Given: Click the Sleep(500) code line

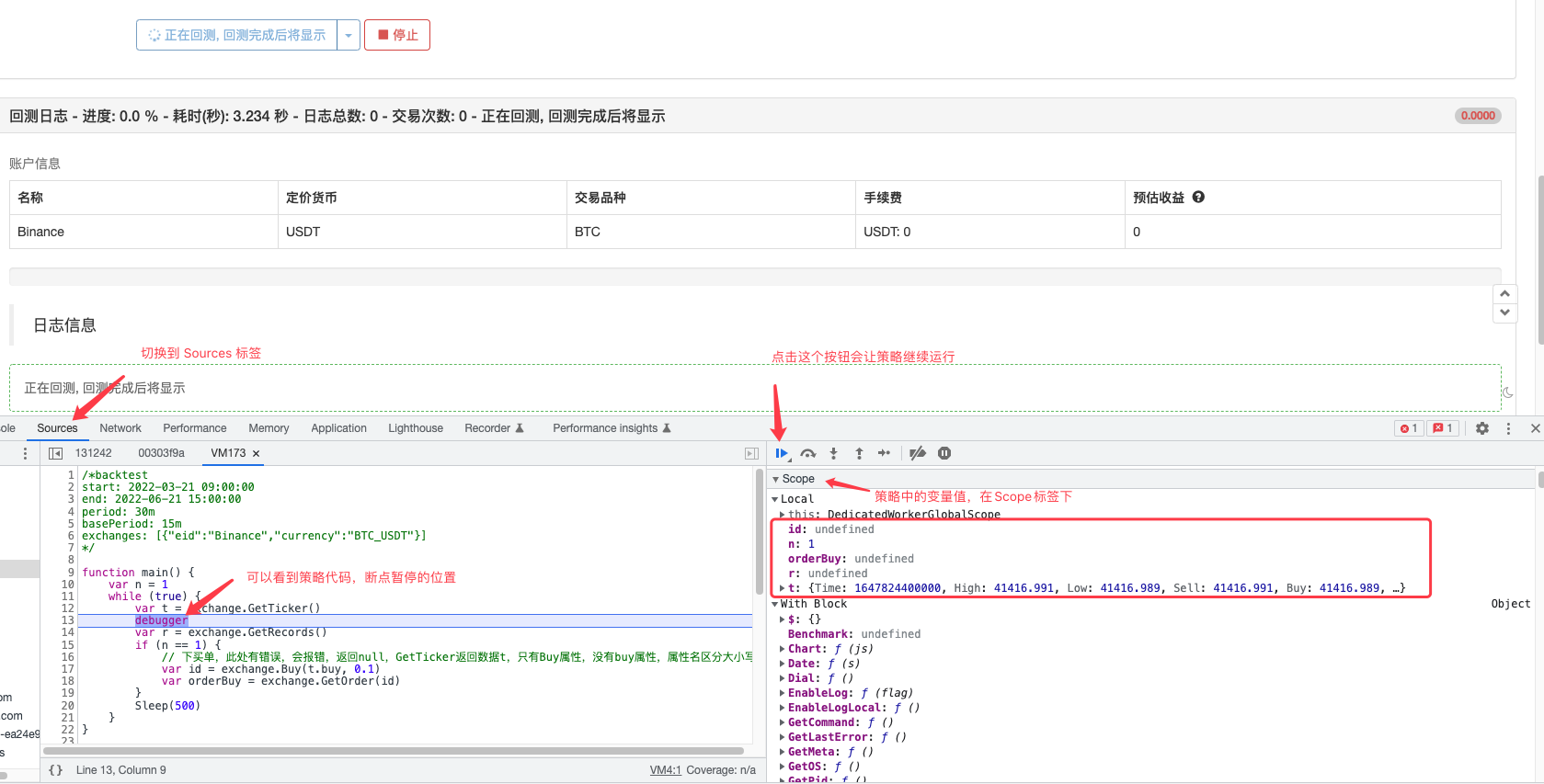Looking at the screenshot, I should click(167, 706).
